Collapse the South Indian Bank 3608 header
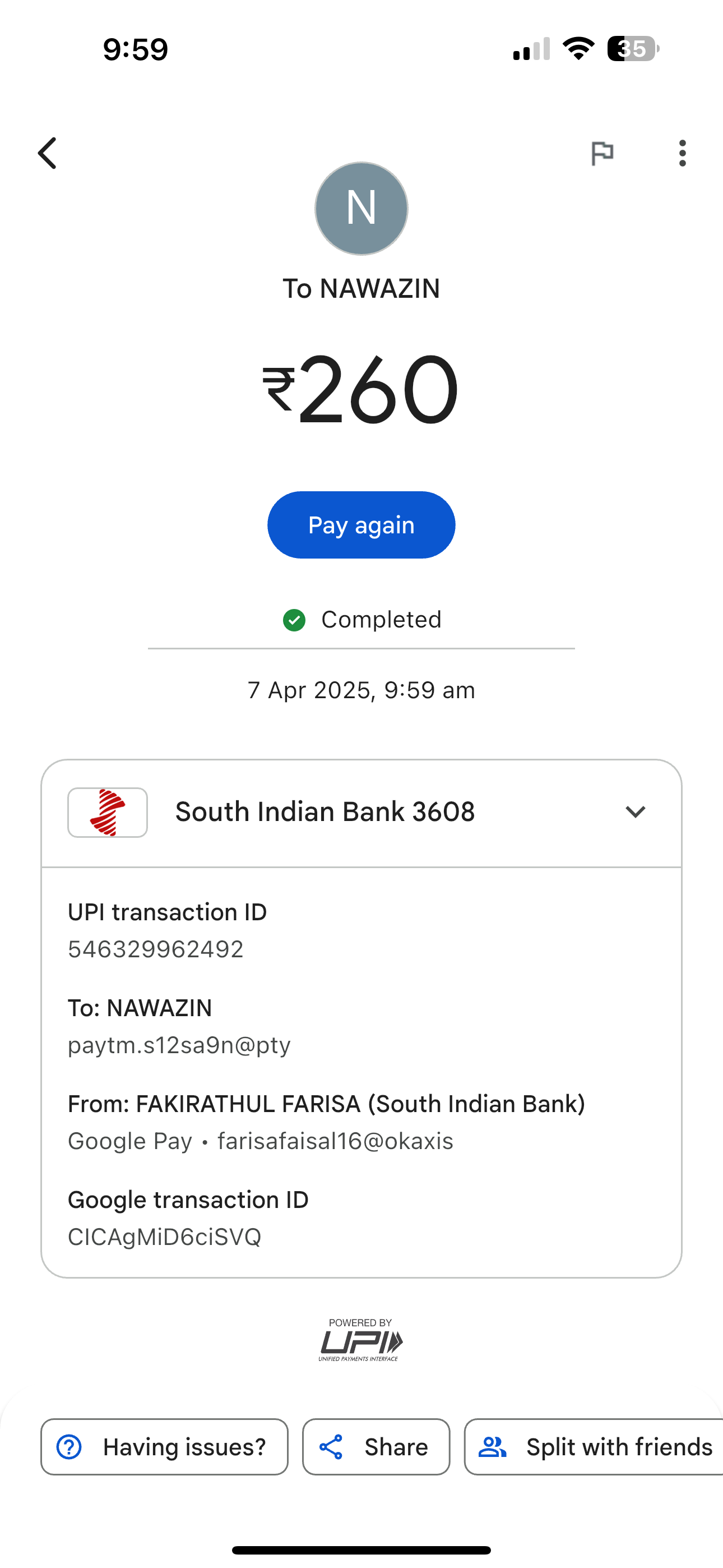The width and height of the screenshot is (723, 1568). click(x=325, y=812)
